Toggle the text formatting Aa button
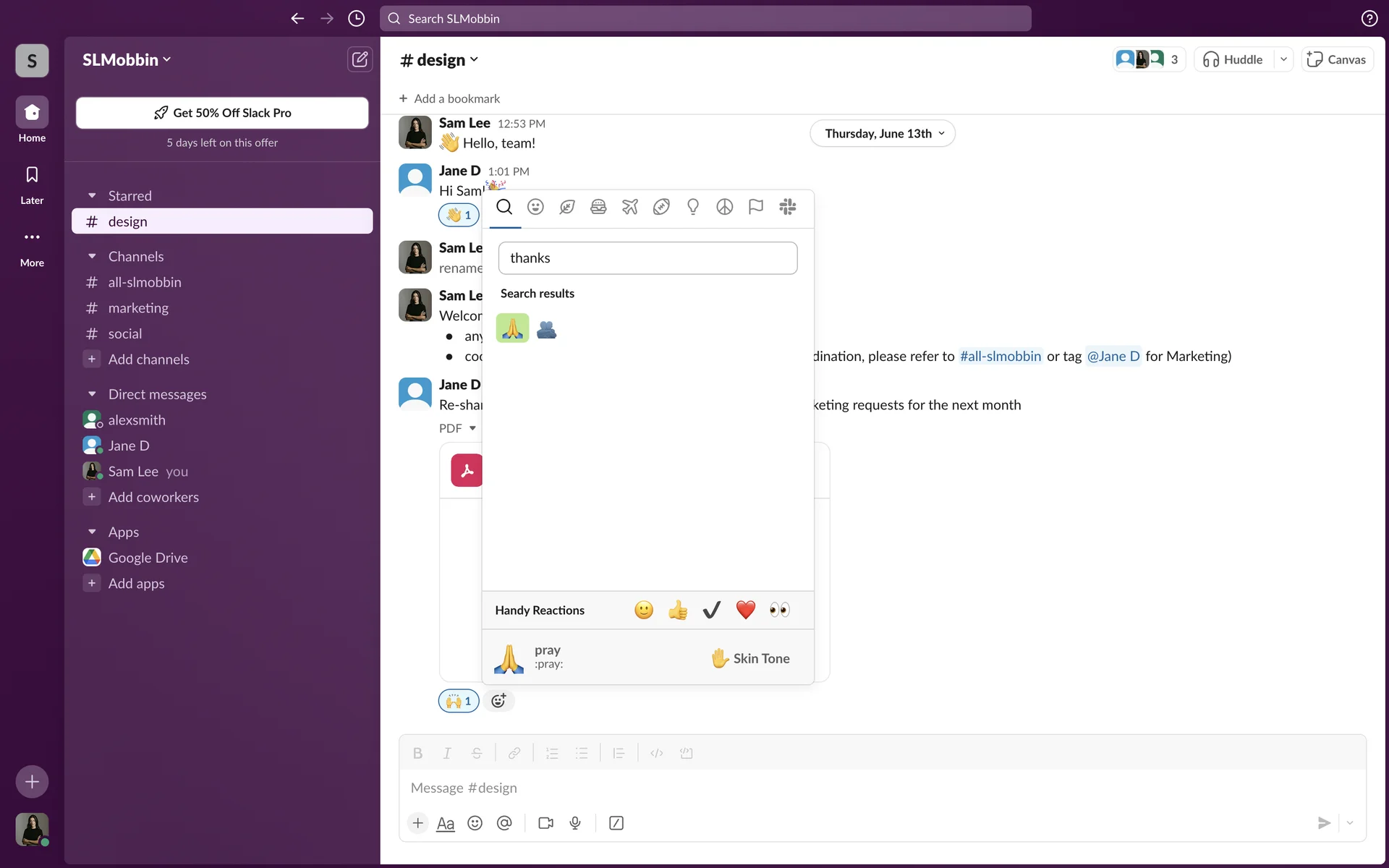Screen dimensions: 1389x868 click(446, 823)
